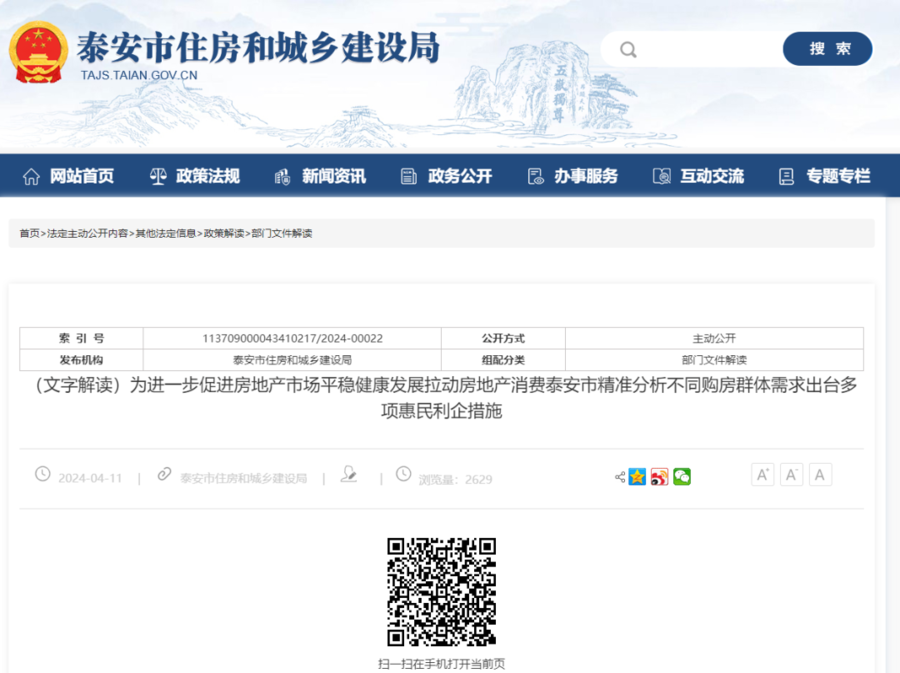Click the article headline text
Screen dimensions: 900x673
point(441,398)
